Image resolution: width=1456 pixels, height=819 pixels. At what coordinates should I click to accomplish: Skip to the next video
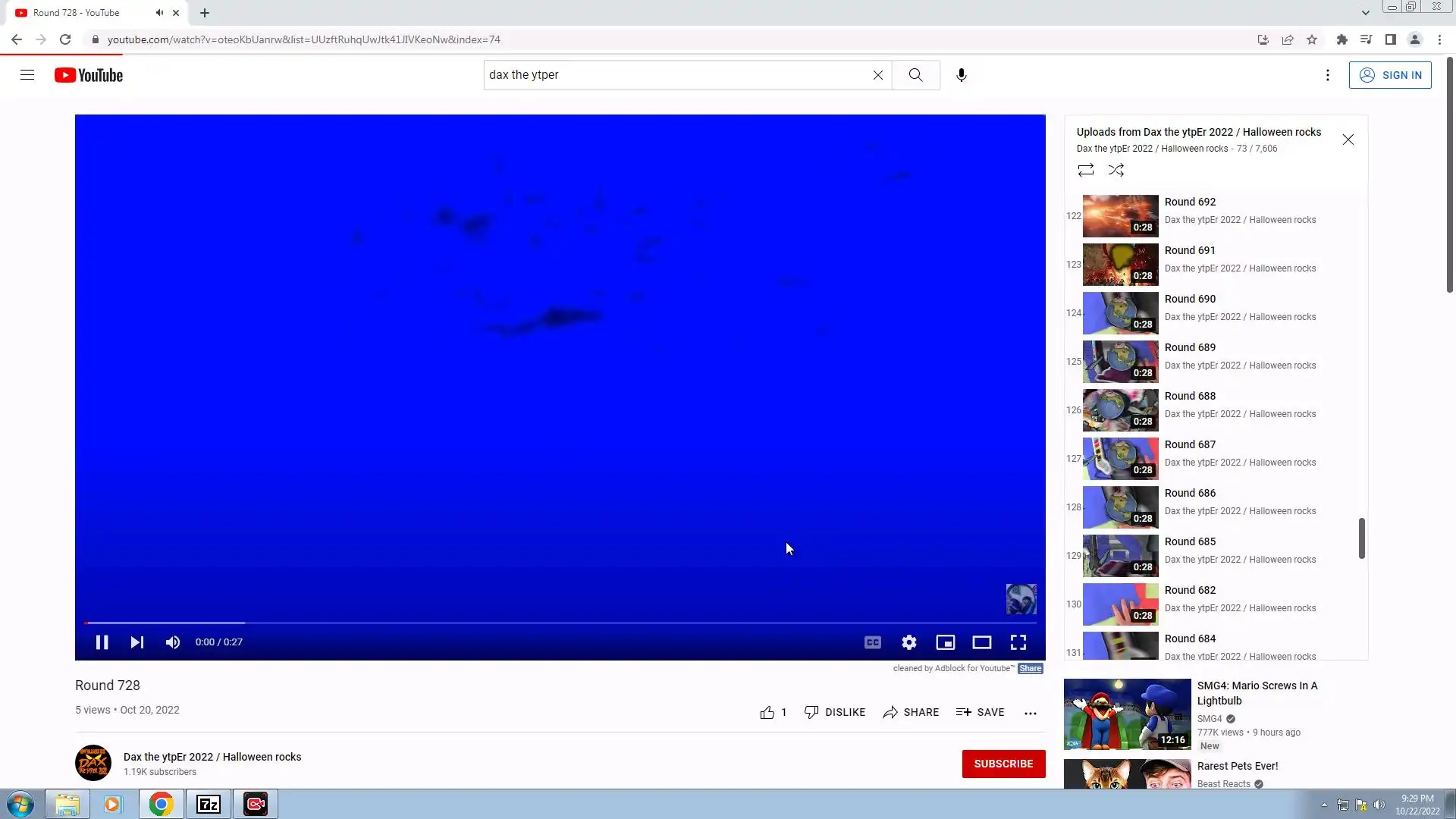click(136, 642)
